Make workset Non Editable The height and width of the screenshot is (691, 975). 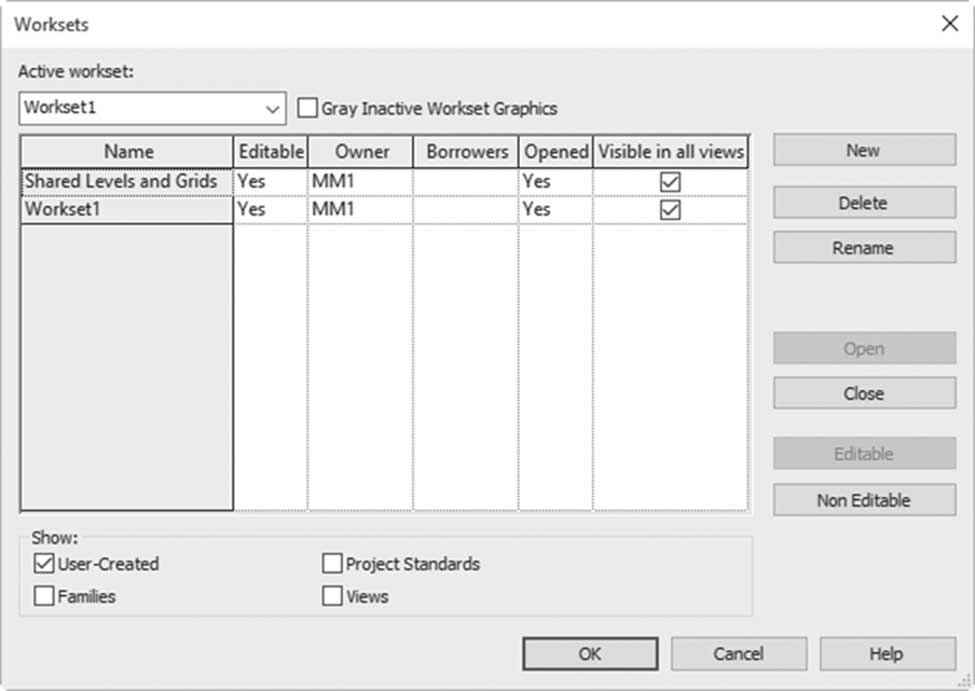tap(864, 500)
